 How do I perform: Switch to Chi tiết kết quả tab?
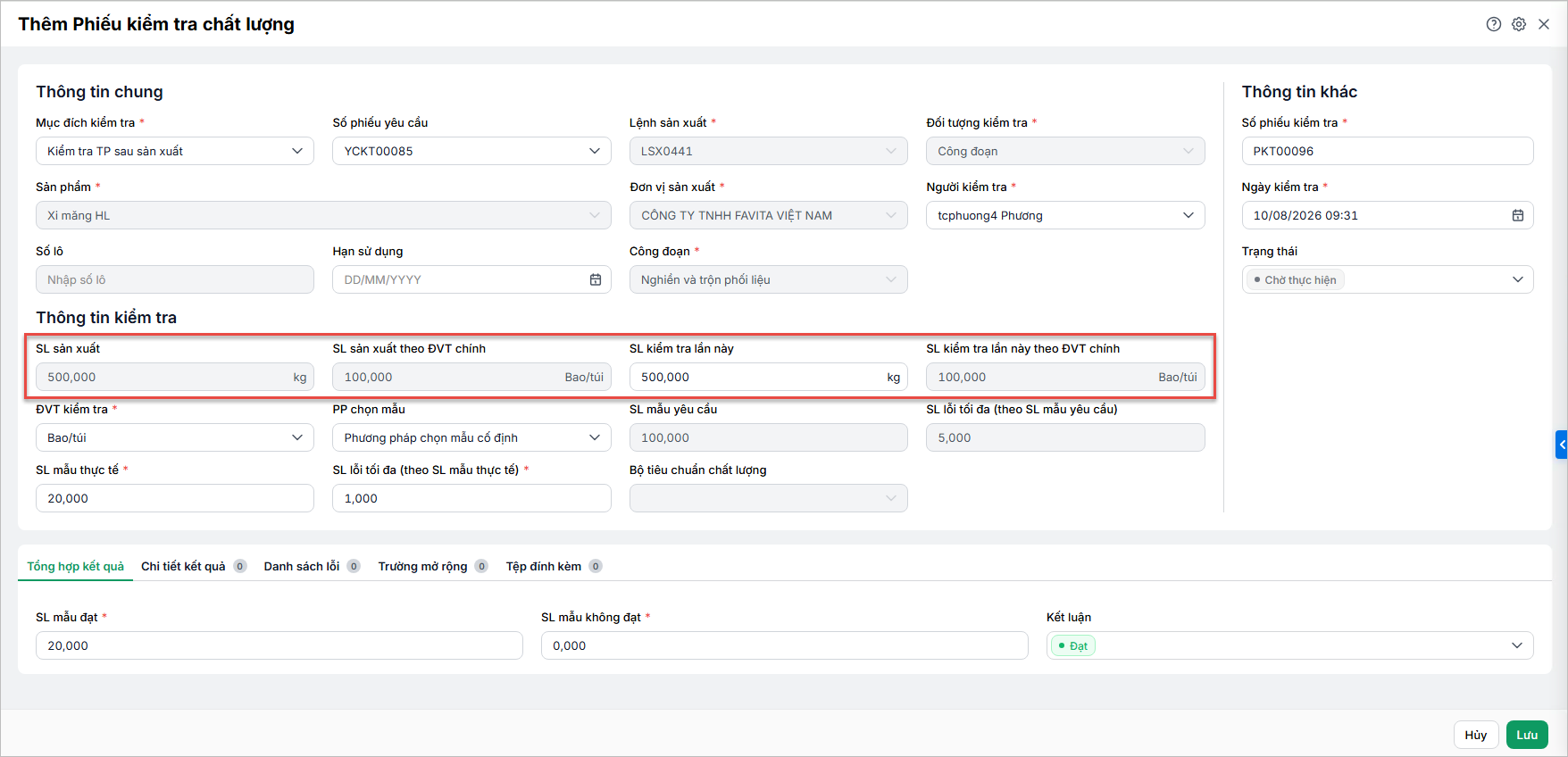pos(193,566)
